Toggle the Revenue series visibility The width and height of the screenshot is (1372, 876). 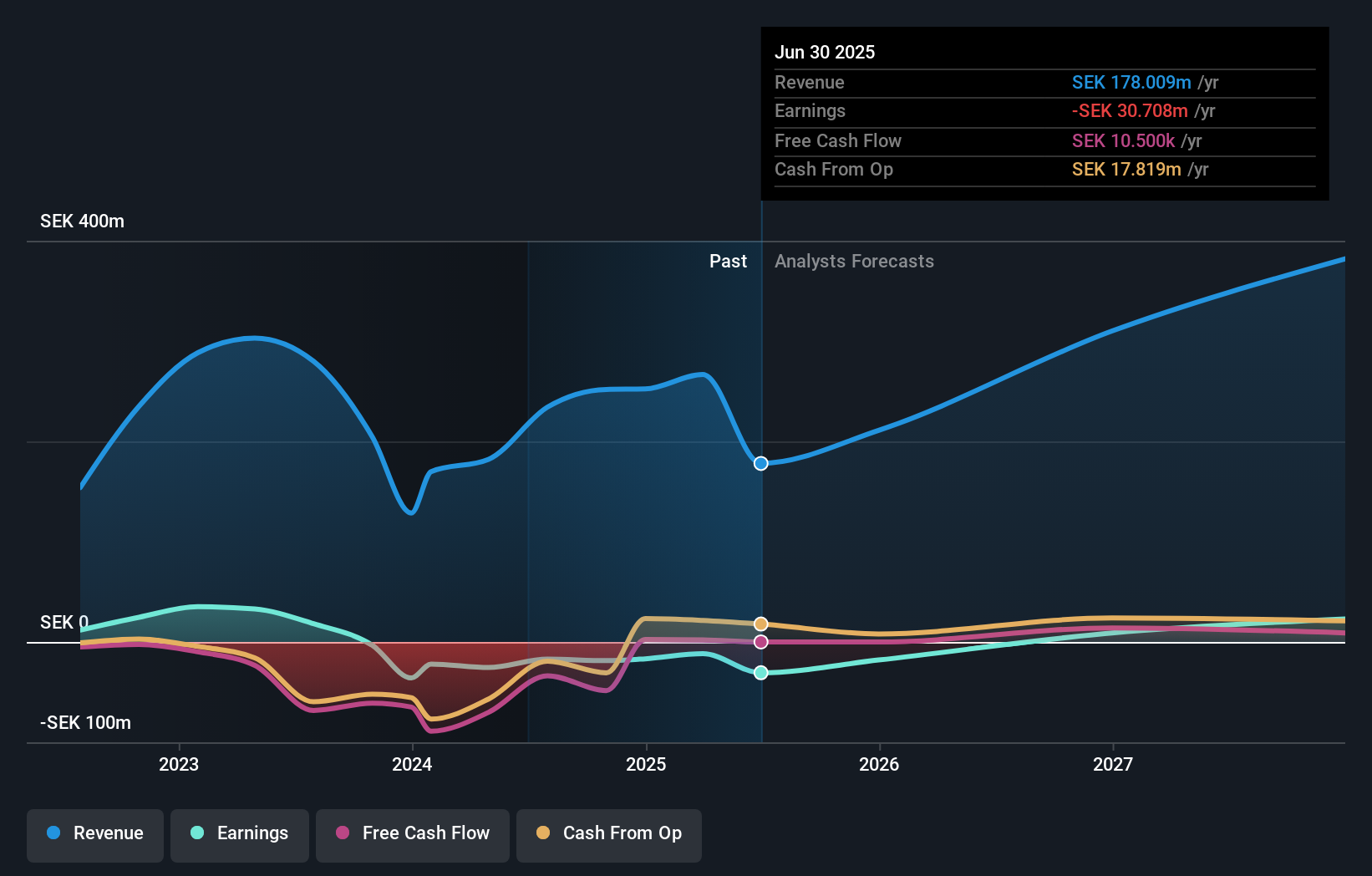pyautogui.click(x=94, y=833)
